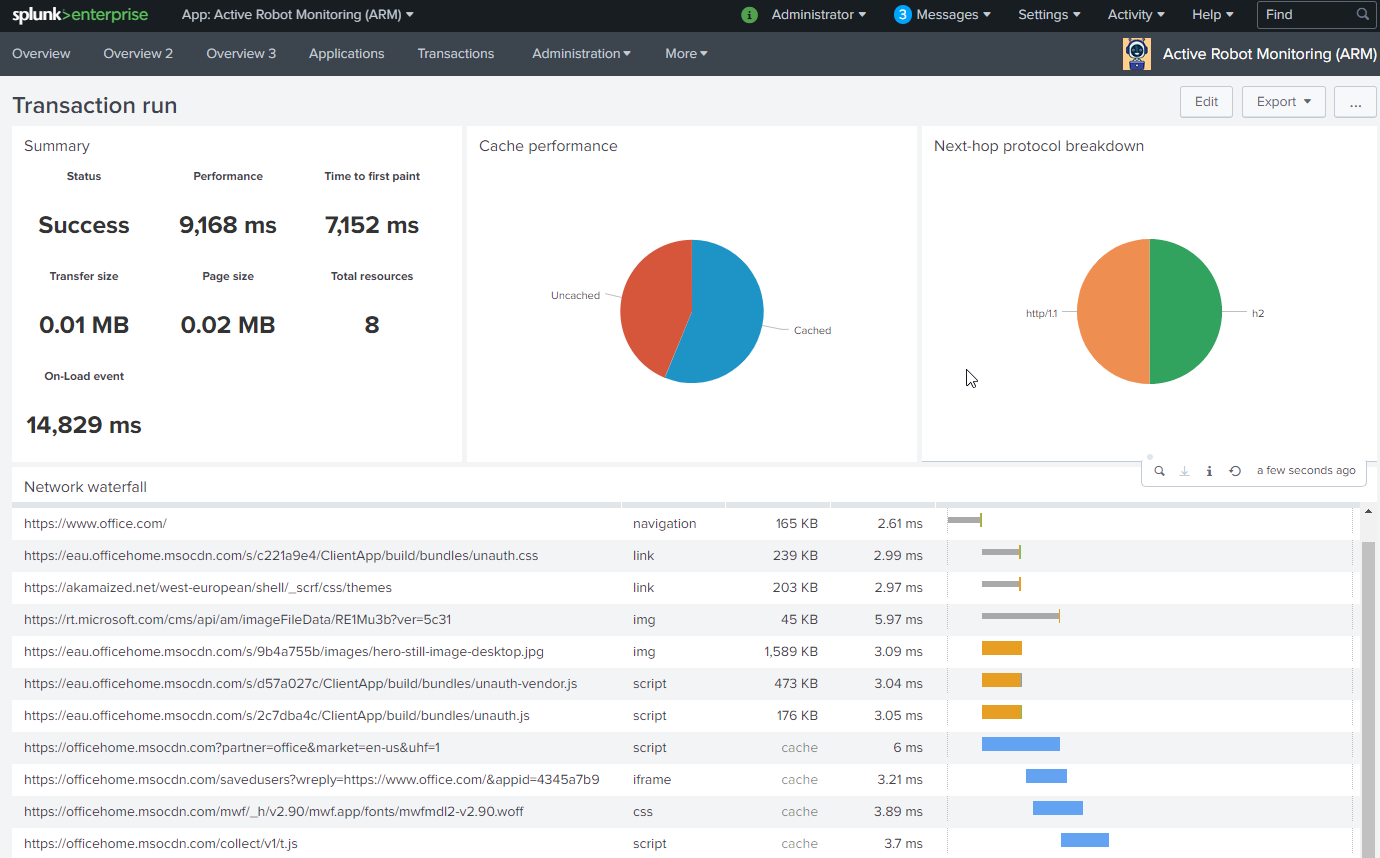Open panel search magnifier icon
This screenshot has width=1380, height=858.
click(1159, 471)
